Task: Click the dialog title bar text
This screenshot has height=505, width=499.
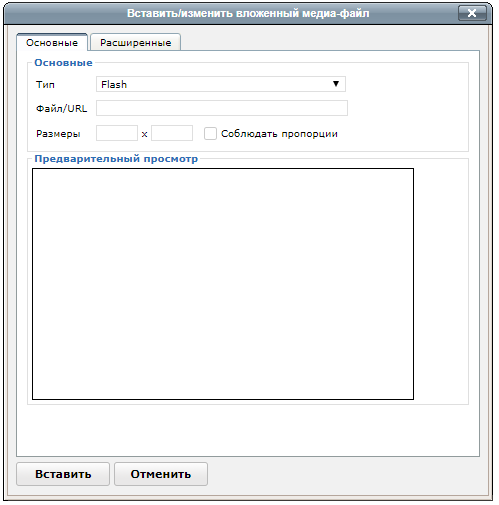Action: [248, 13]
